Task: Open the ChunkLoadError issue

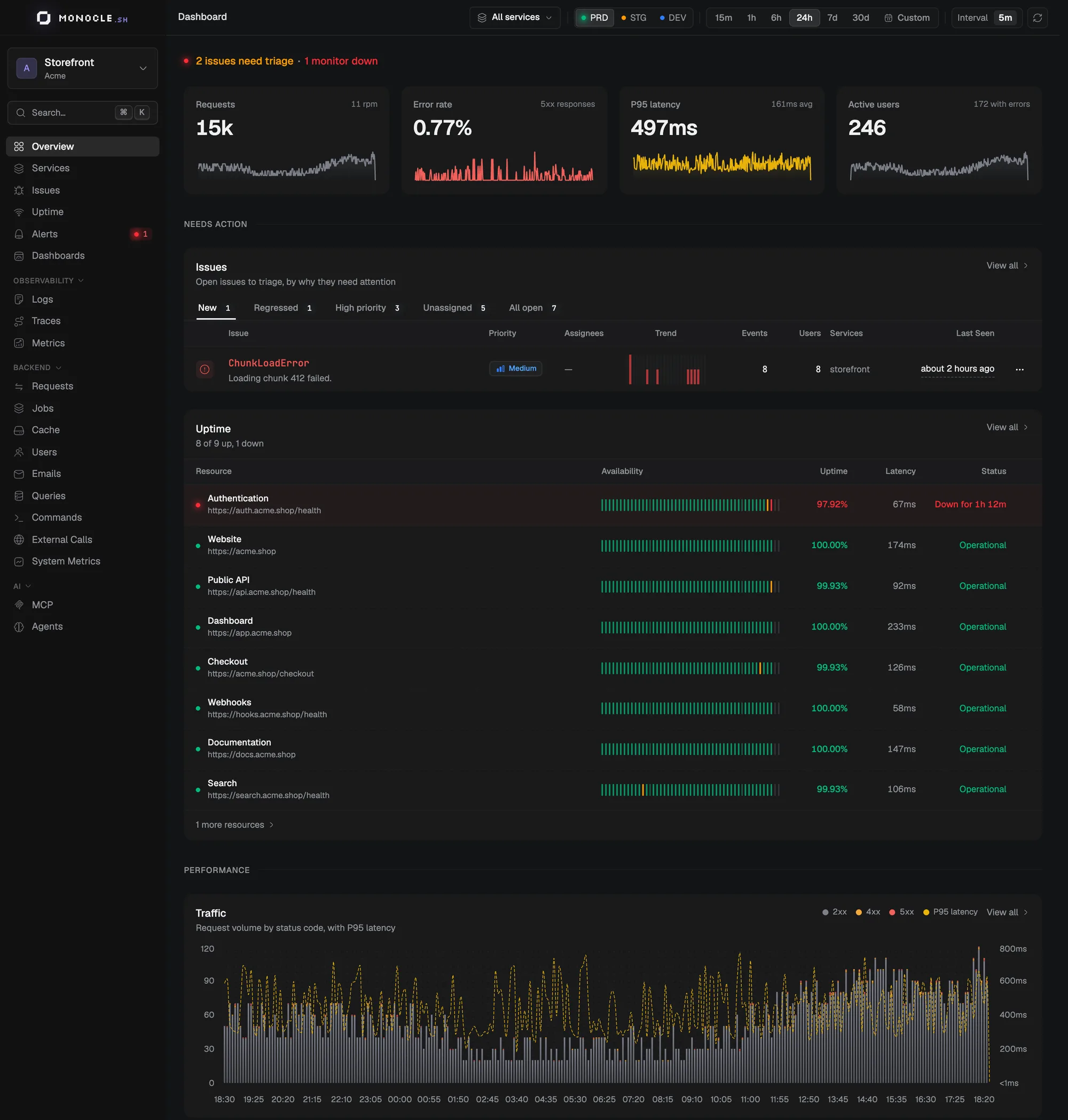Action: 269,363
